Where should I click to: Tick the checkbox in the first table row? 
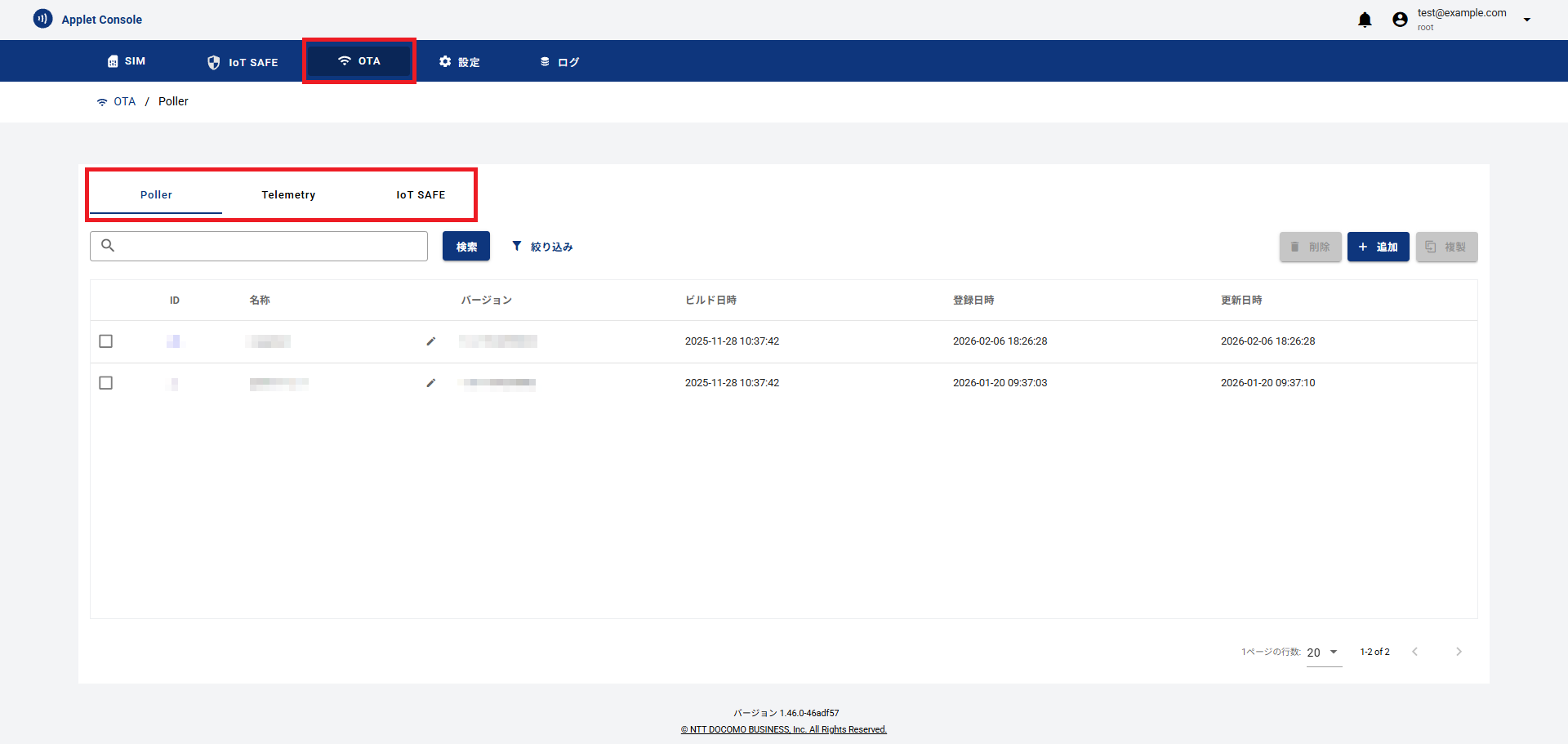click(105, 341)
